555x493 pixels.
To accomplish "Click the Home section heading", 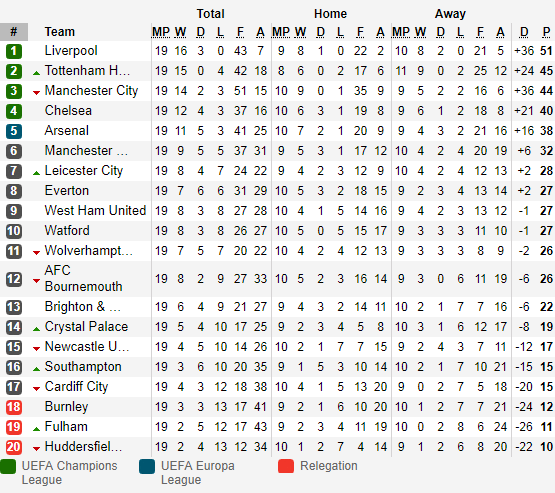I will click(330, 13).
